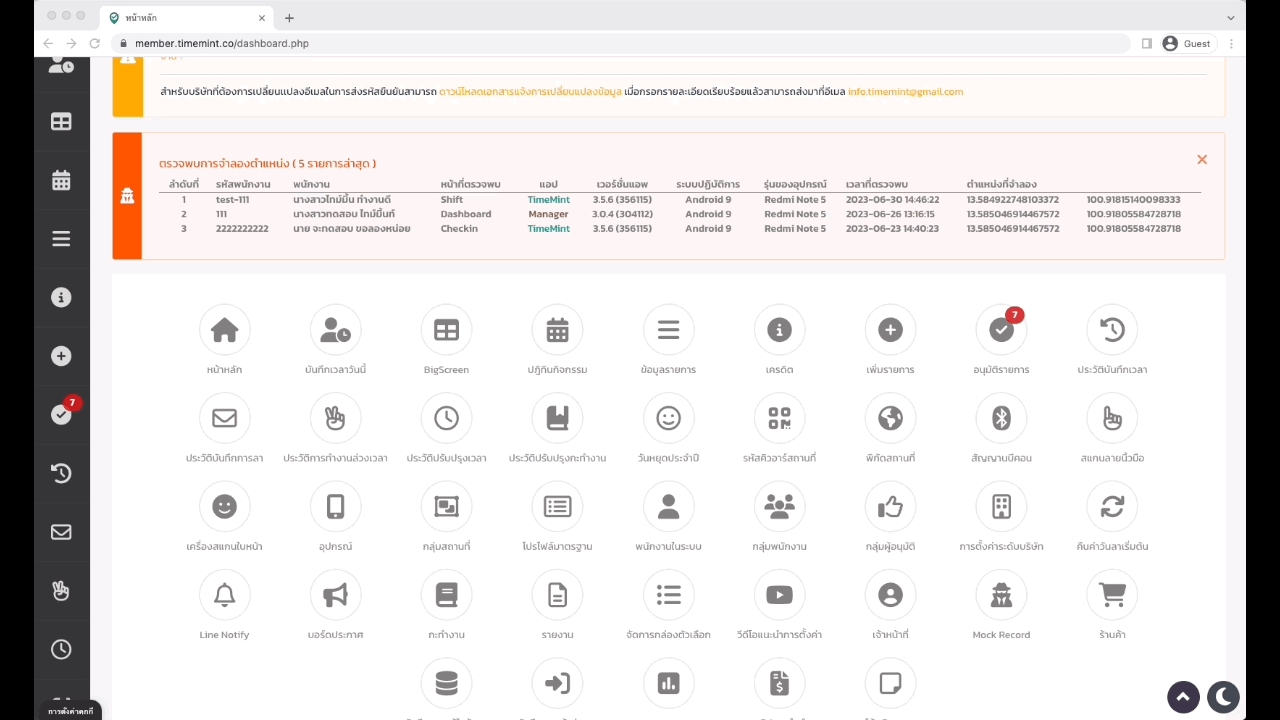This screenshot has height=720, width=1280.
Task: Open the fingerprint scan icon
Action: coord(1112,419)
